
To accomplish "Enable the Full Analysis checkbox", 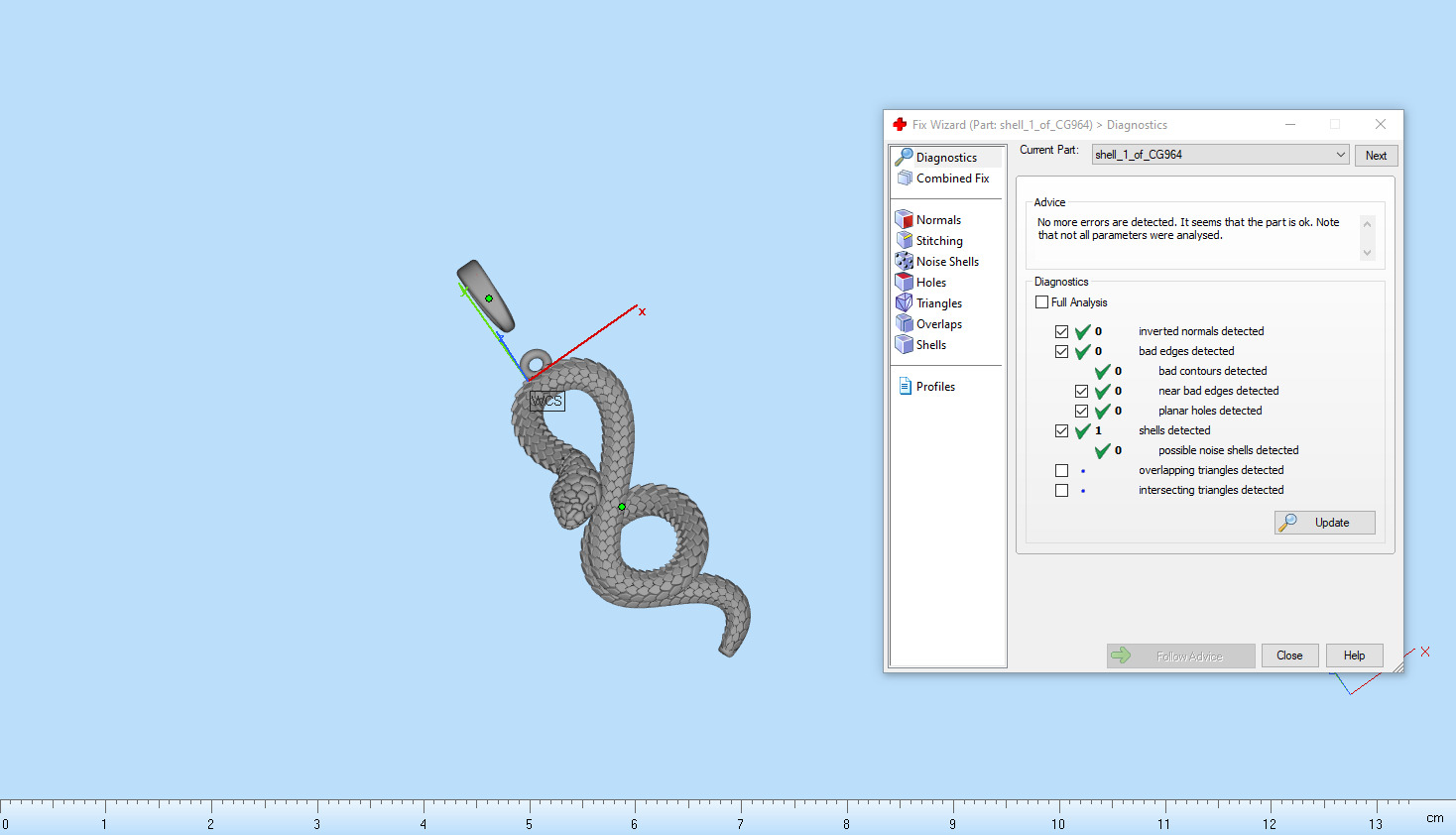I will 1041,301.
